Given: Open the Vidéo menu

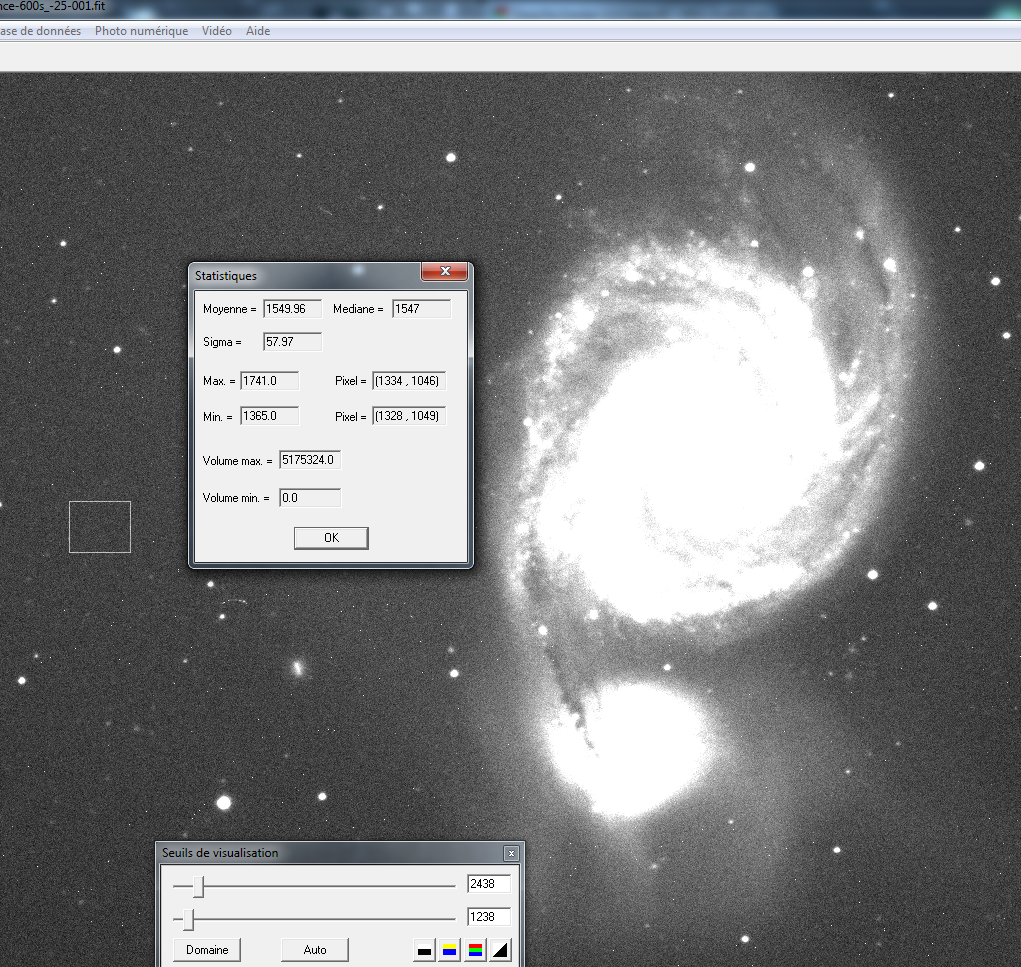Looking at the screenshot, I should tap(216, 31).
